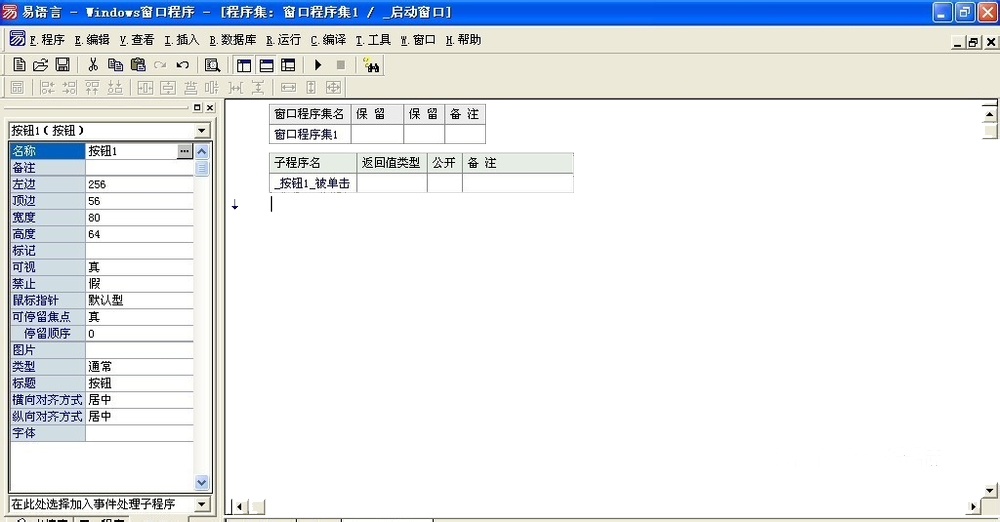Screen dimensions: 1000x522
Task: Click the _按钮1_被单击 subroutine name cell
Action: coord(312,183)
